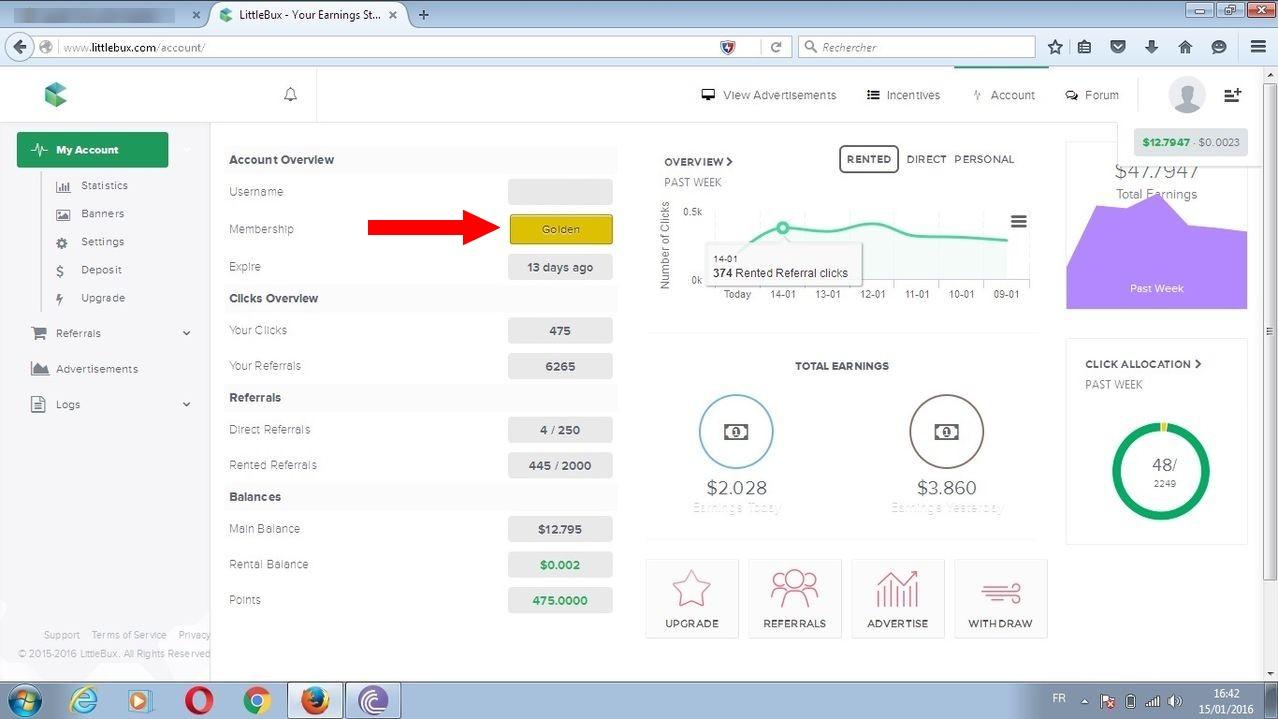Click the add-list icon beside avatar
This screenshot has height=719, width=1278.
click(x=1232, y=94)
